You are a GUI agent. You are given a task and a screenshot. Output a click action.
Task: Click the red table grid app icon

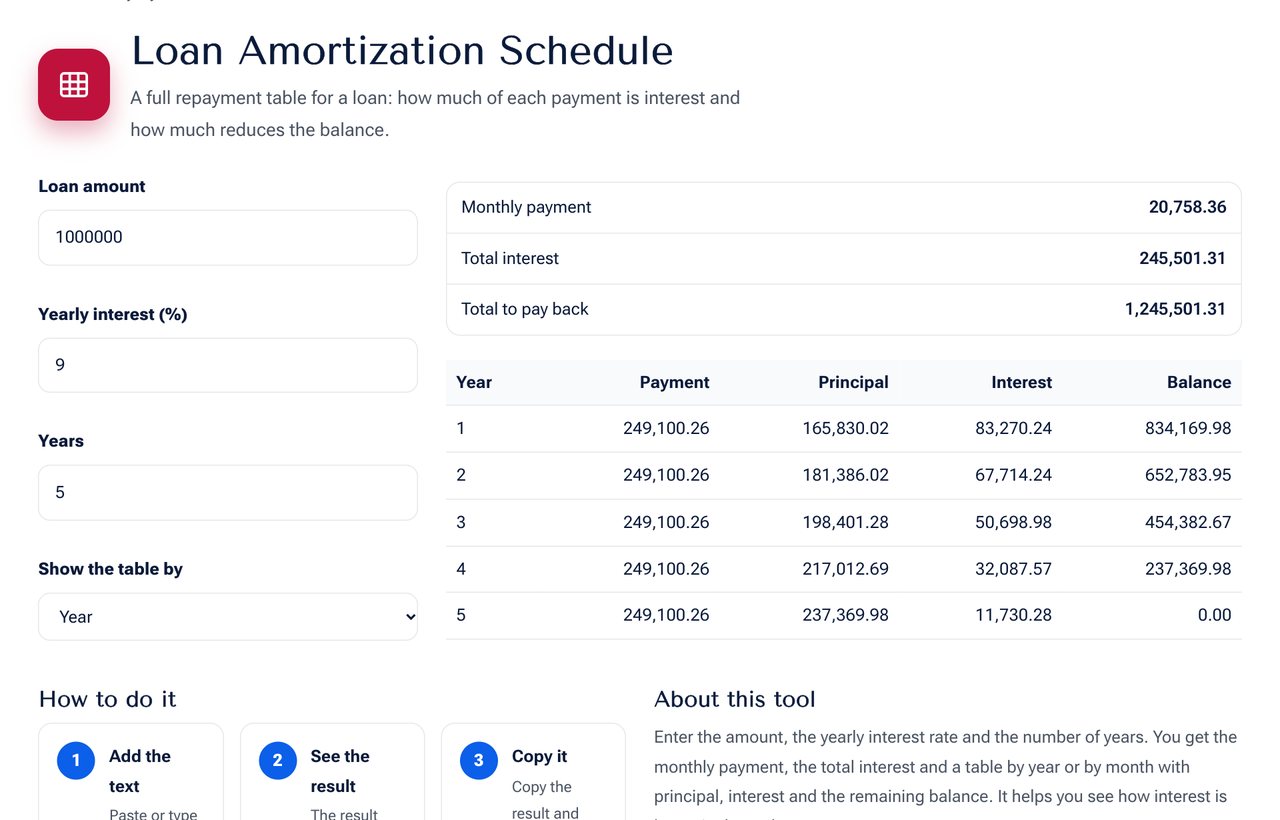pyautogui.click(x=74, y=85)
